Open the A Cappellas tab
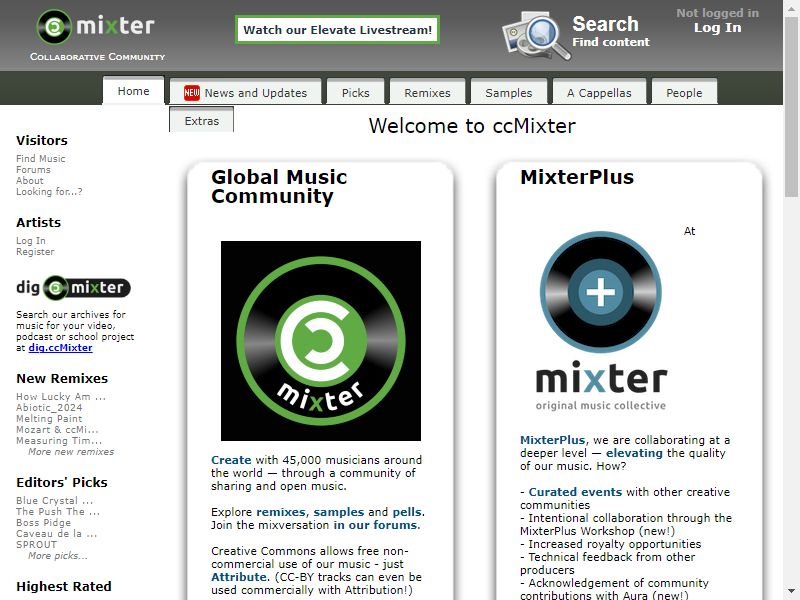800x600 pixels. pyautogui.click(x=599, y=92)
